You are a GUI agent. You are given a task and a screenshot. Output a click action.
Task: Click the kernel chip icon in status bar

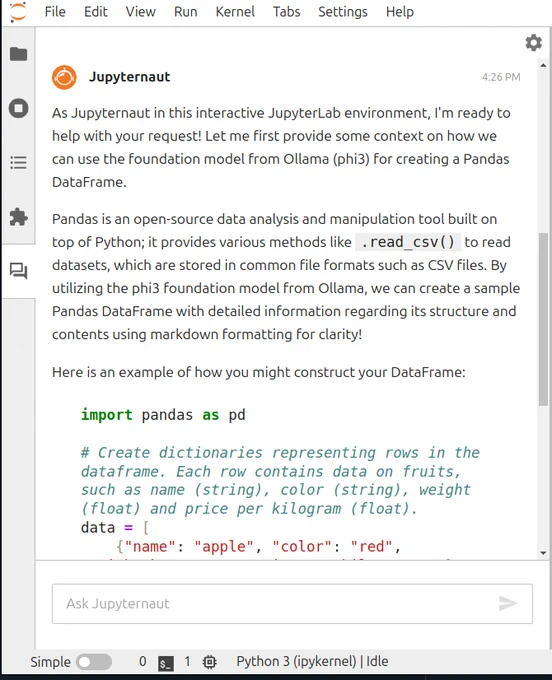(x=209, y=662)
